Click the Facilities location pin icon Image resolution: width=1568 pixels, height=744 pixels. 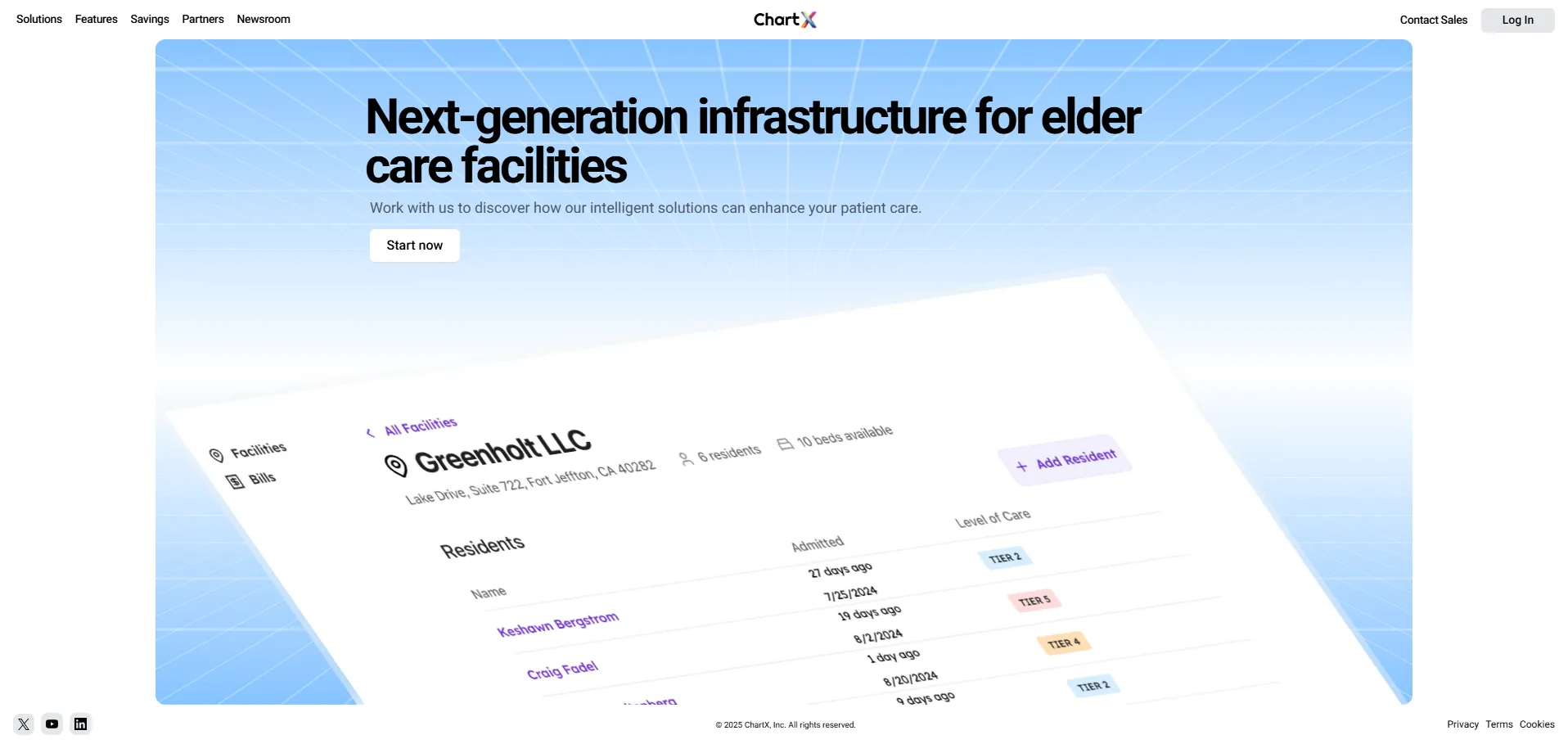217,455
